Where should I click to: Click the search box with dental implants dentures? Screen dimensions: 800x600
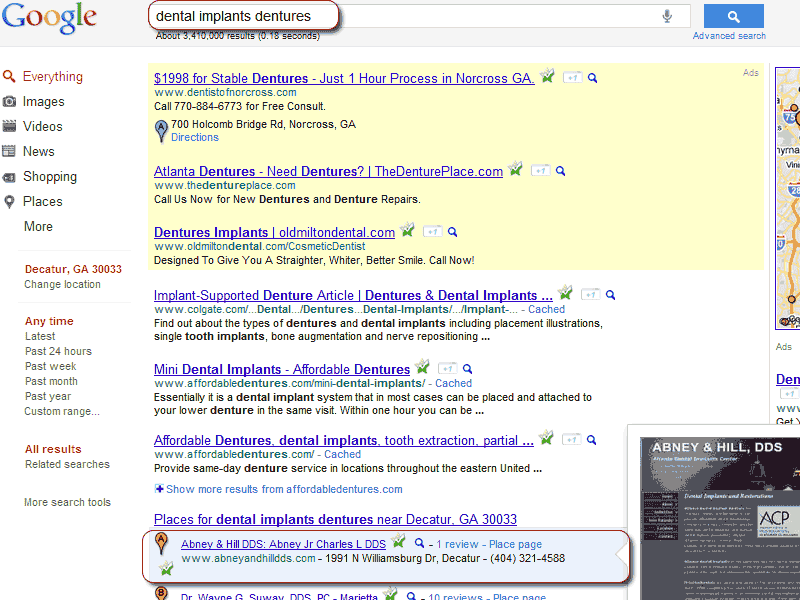tap(418, 16)
